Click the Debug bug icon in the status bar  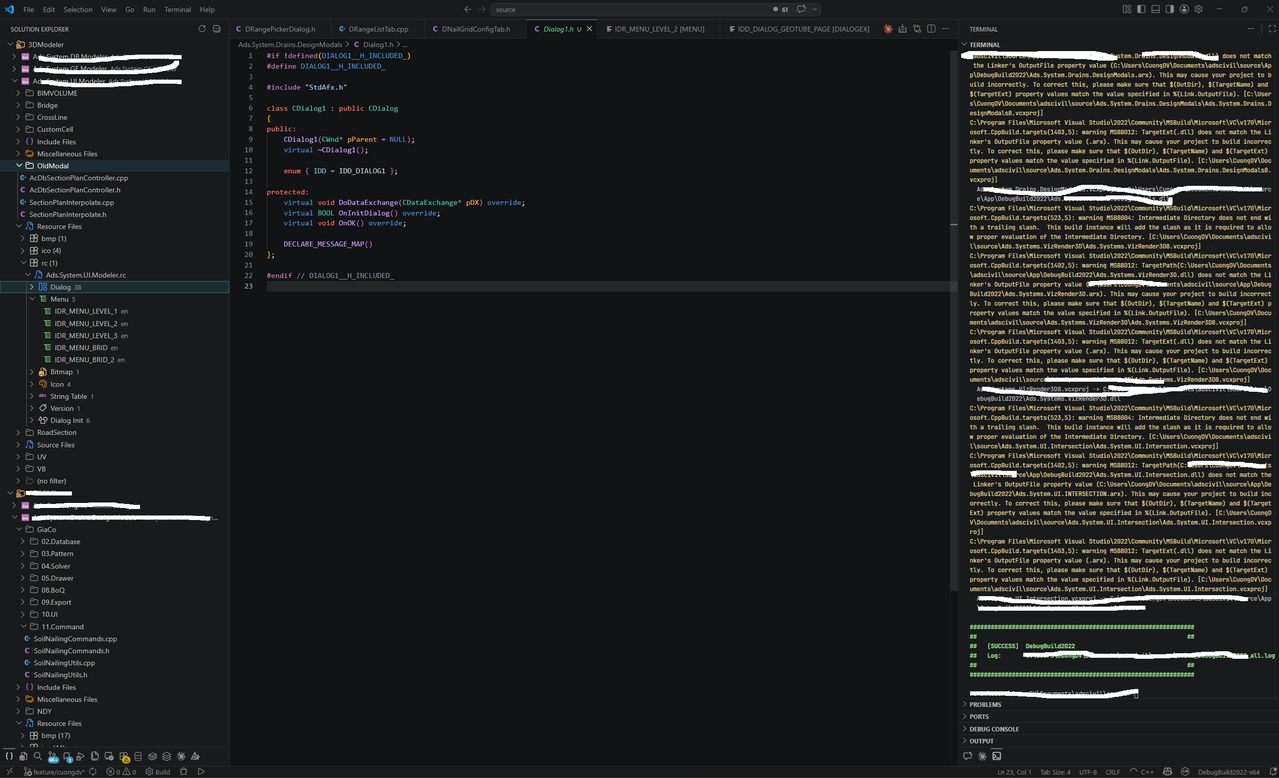[183, 772]
